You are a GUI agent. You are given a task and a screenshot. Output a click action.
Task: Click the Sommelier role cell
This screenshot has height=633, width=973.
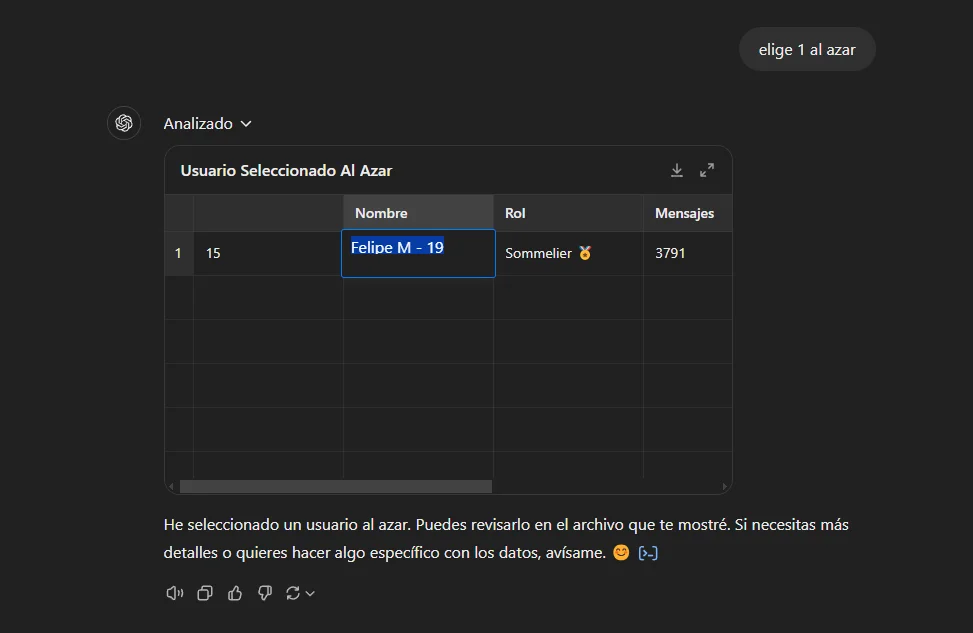[568, 253]
